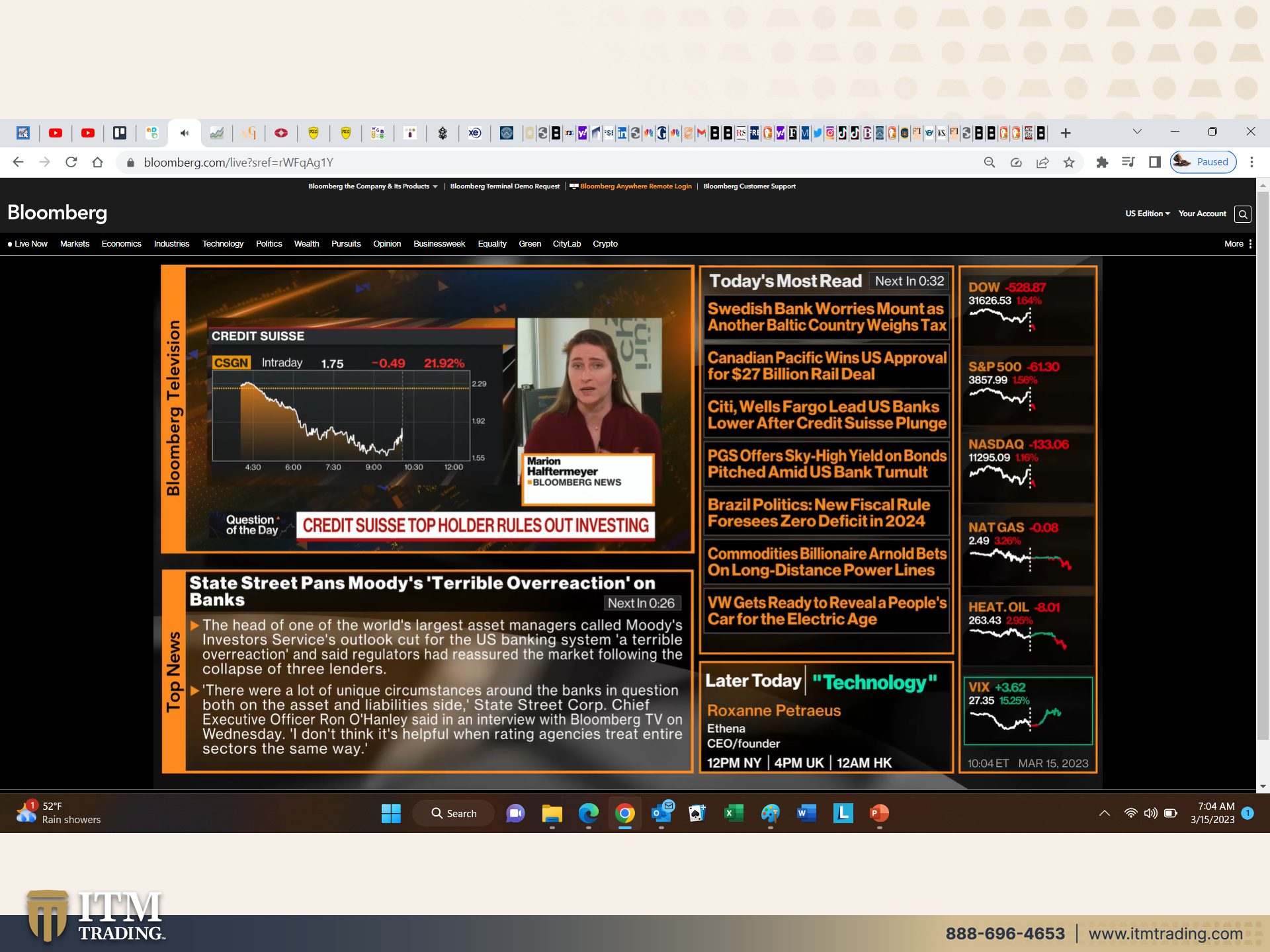Open the Chrome three-dot menu
This screenshot has width=1270, height=952.
(1251, 163)
